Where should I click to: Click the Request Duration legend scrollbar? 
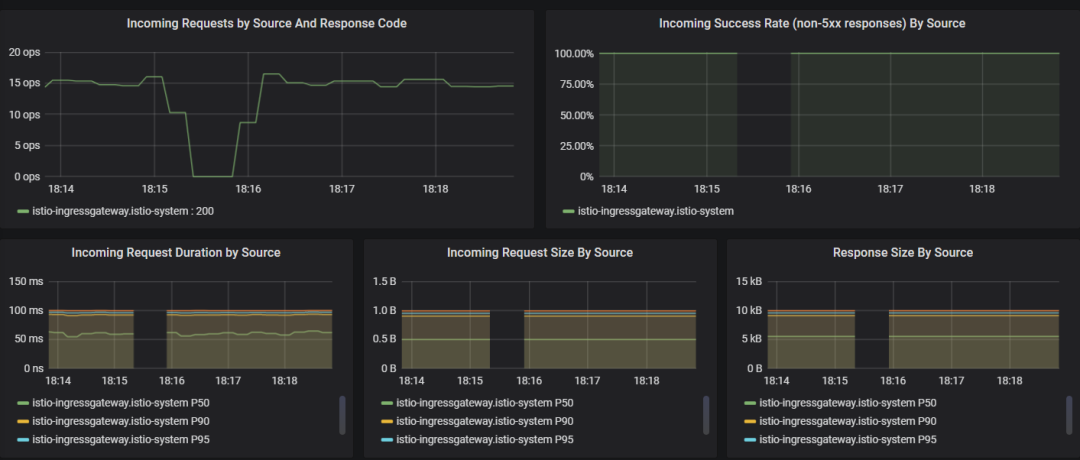point(343,415)
